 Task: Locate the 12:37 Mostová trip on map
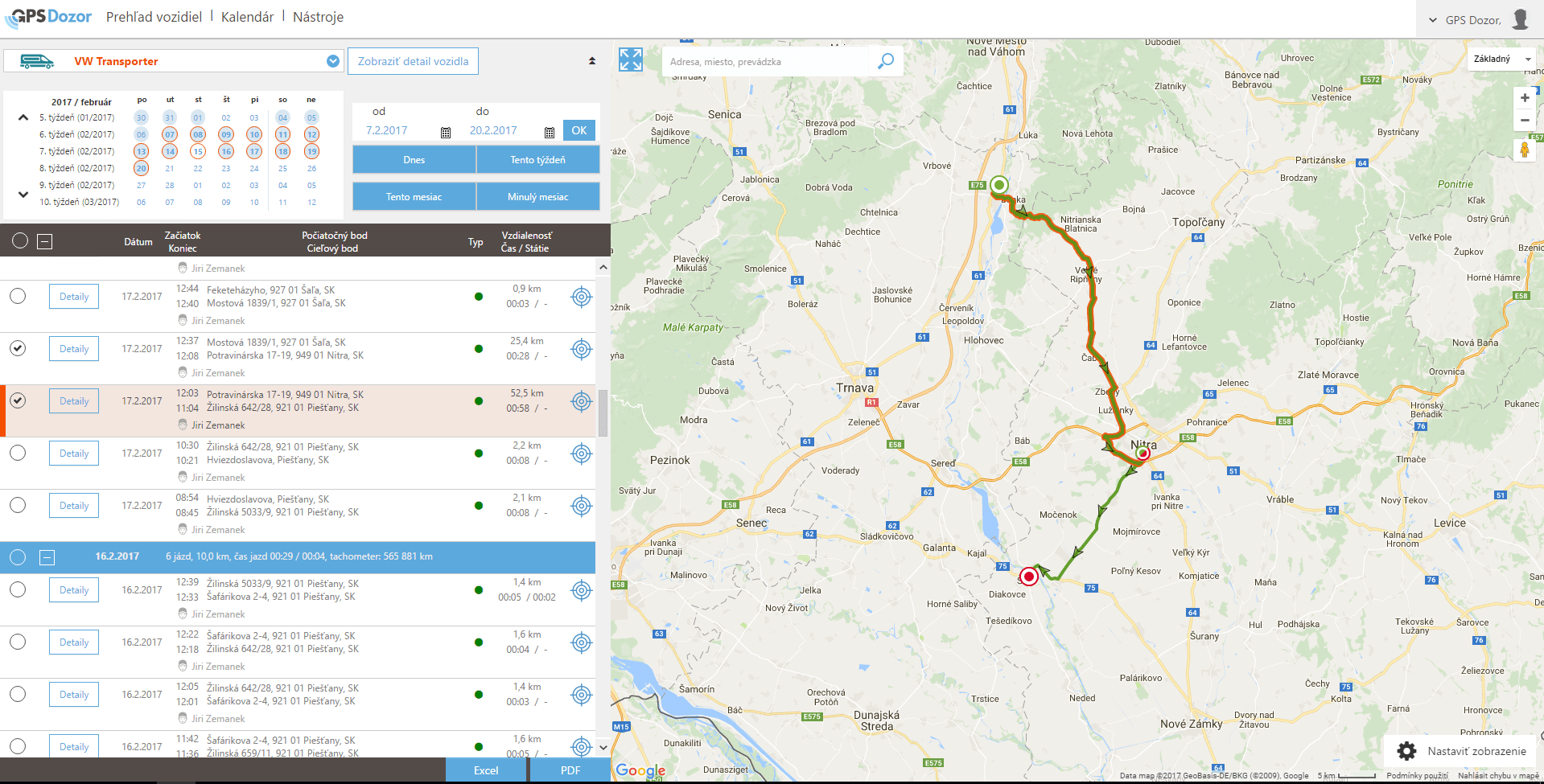582,349
